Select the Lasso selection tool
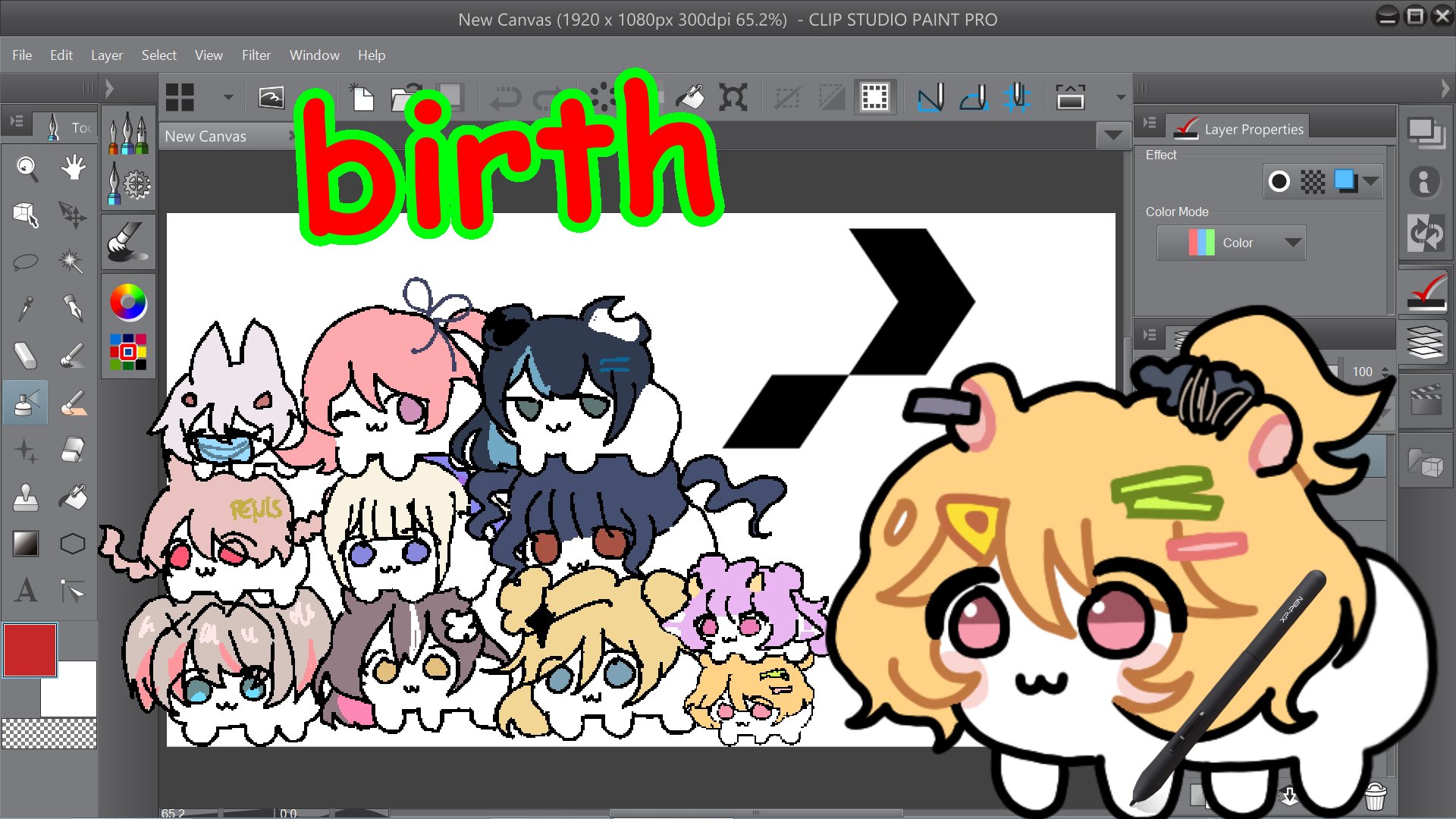 pyautogui.click(x=26, y=262)
